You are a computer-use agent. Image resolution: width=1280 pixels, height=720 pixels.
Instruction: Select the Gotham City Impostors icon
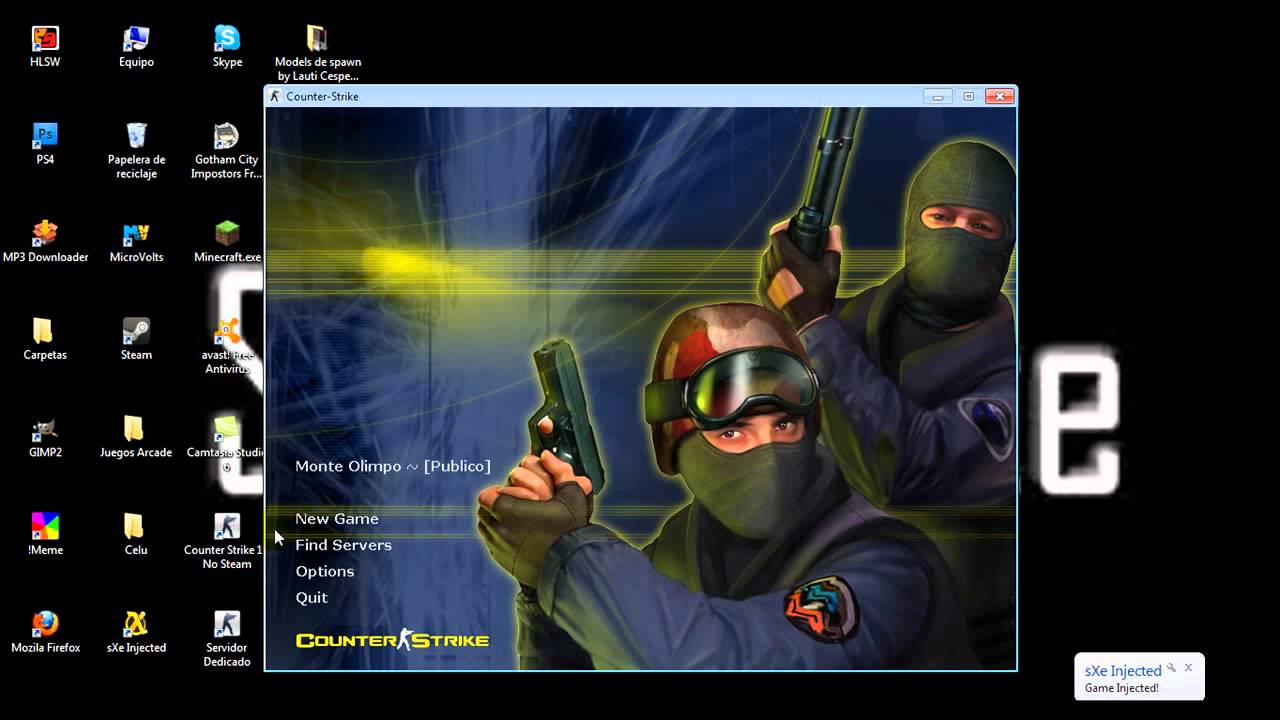tap(227, 151)
